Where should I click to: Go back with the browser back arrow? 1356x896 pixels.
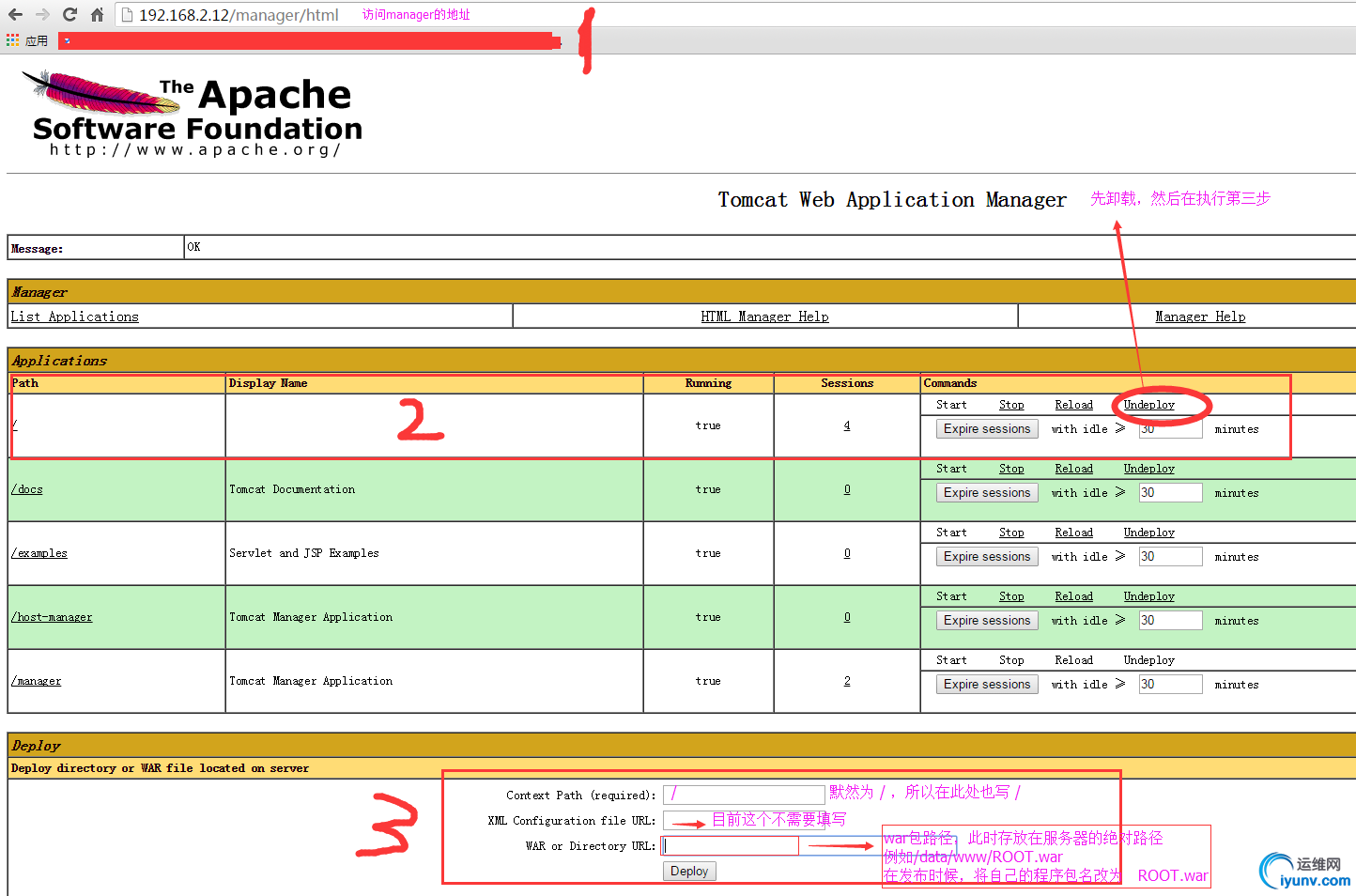point(15,14)
